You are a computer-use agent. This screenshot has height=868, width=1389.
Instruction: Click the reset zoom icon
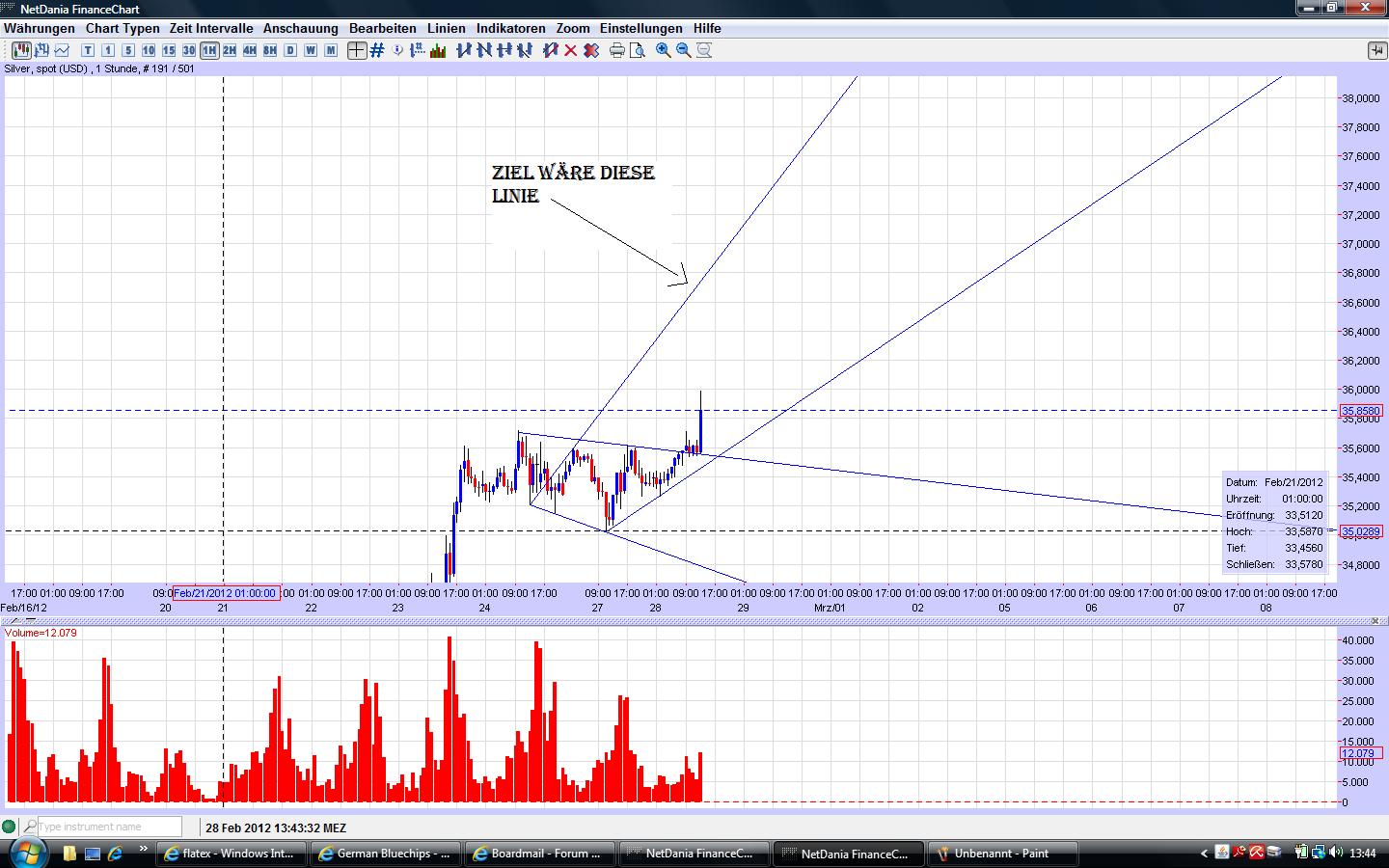pos(704,50)
